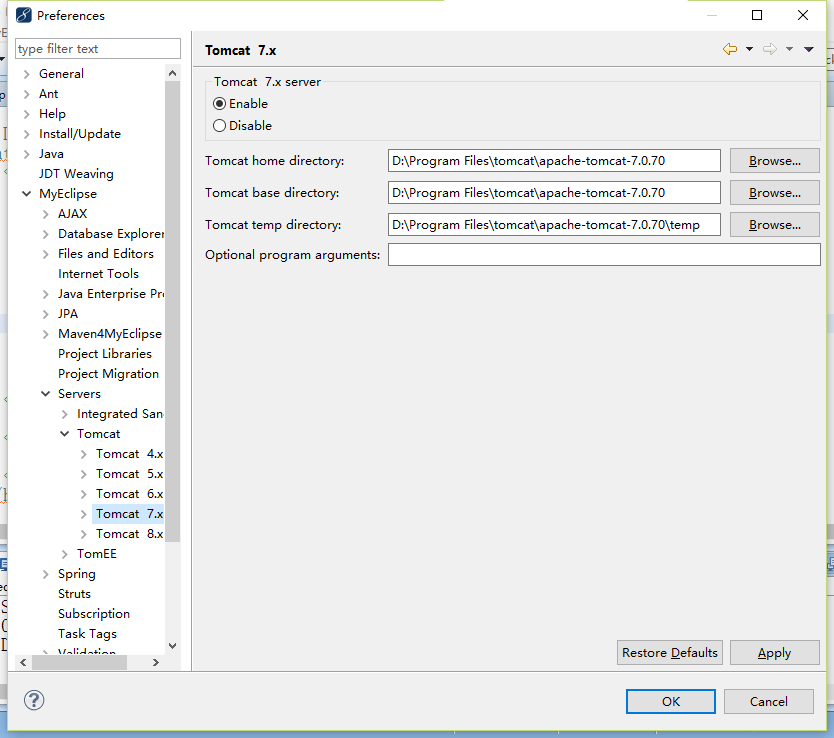Collapse the MyEclipse tree node
Viewport: 834px width, 738px height.
coord(27,194)
